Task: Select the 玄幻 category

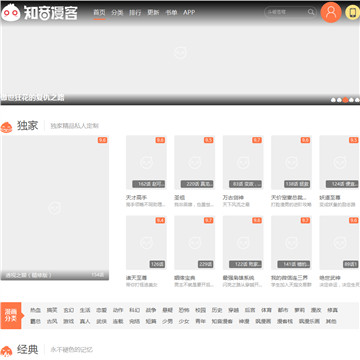Action: [68, 310]
